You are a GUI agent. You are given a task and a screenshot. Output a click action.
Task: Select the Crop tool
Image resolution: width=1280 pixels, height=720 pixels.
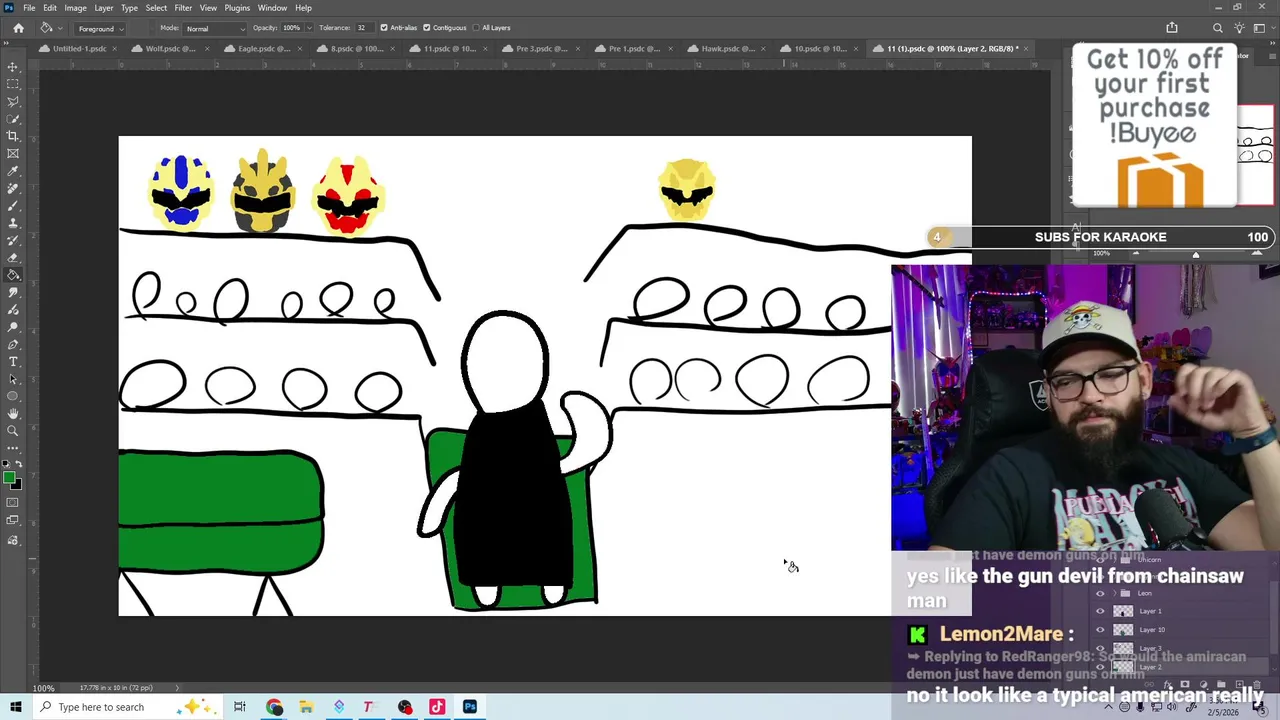click(x=13, y=136)
